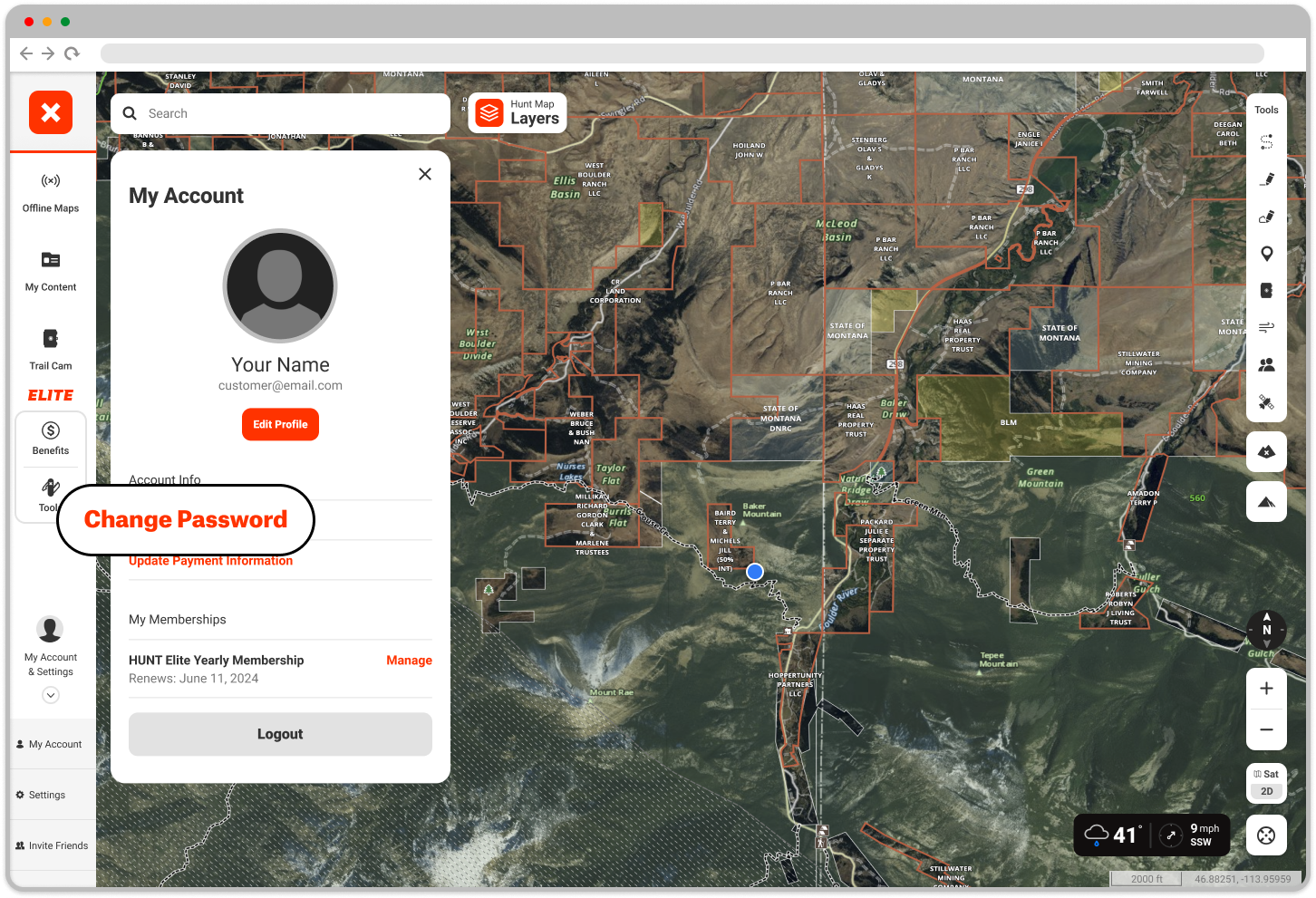Click the search magnifier icon
Viewport: 1316px width, 898px height.
coord(130,113)
